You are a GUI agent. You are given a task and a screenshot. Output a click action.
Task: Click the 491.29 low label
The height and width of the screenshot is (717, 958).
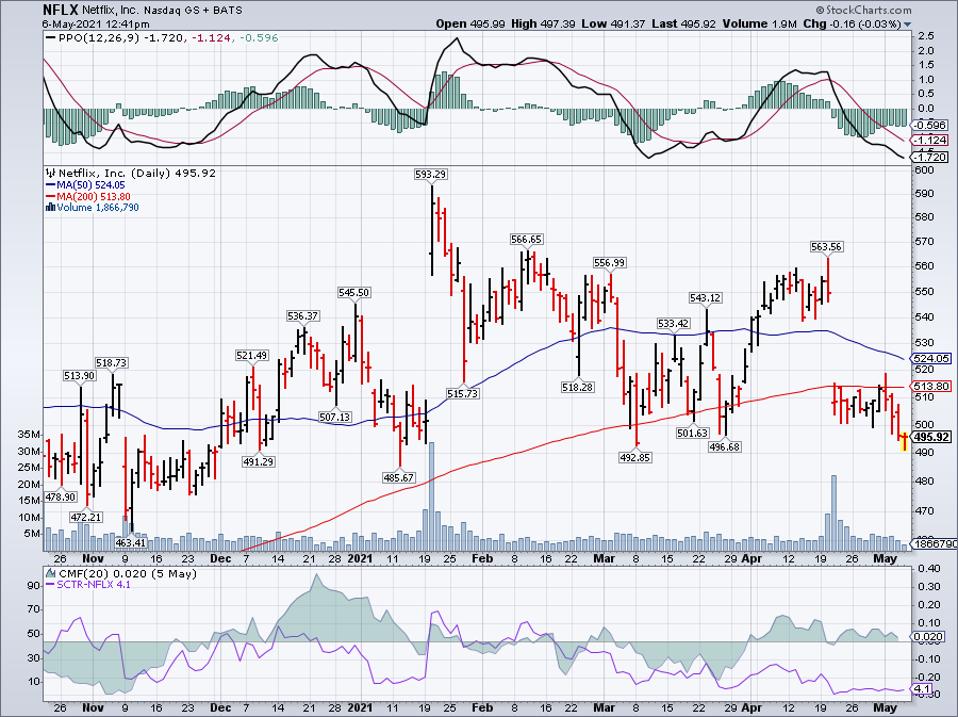pos(258,462)
